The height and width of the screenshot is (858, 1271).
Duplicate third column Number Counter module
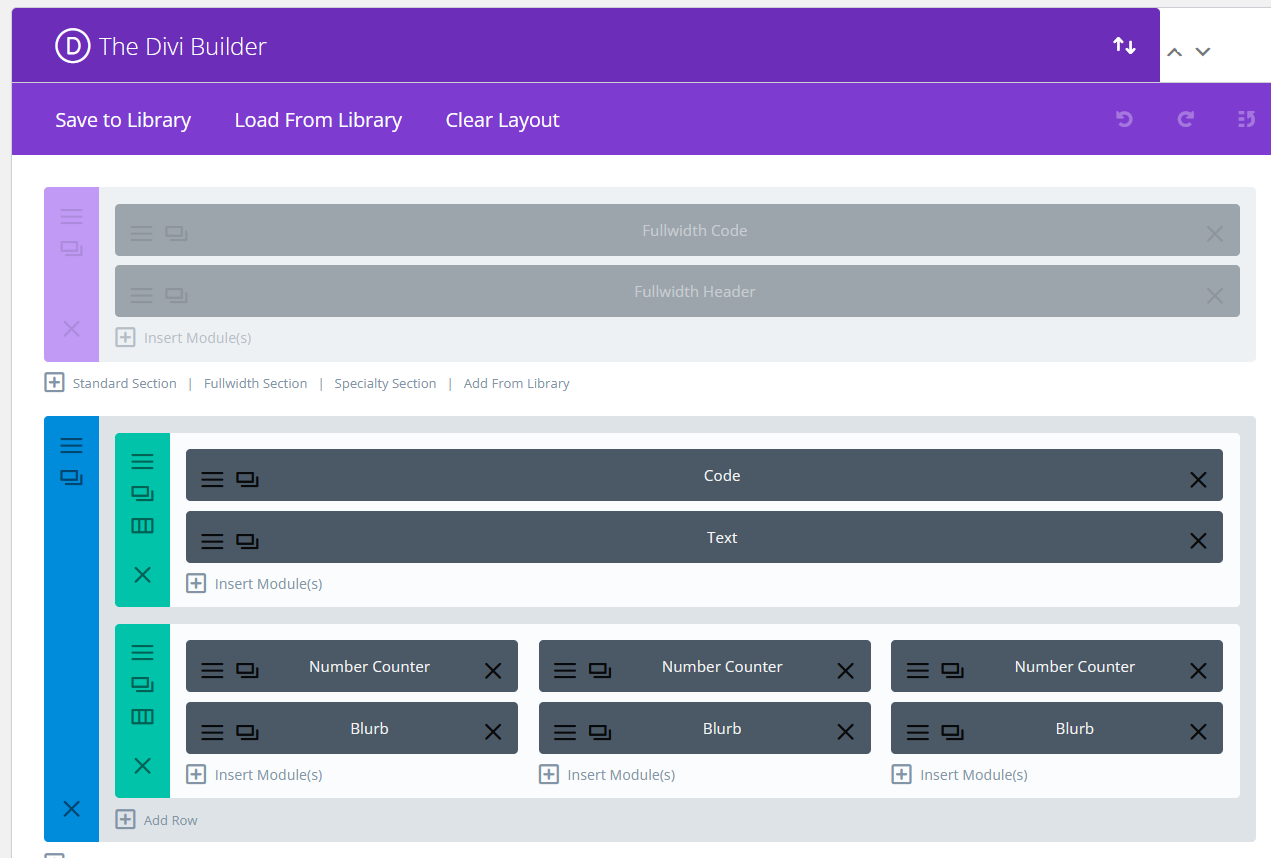[x=952, y=670]
